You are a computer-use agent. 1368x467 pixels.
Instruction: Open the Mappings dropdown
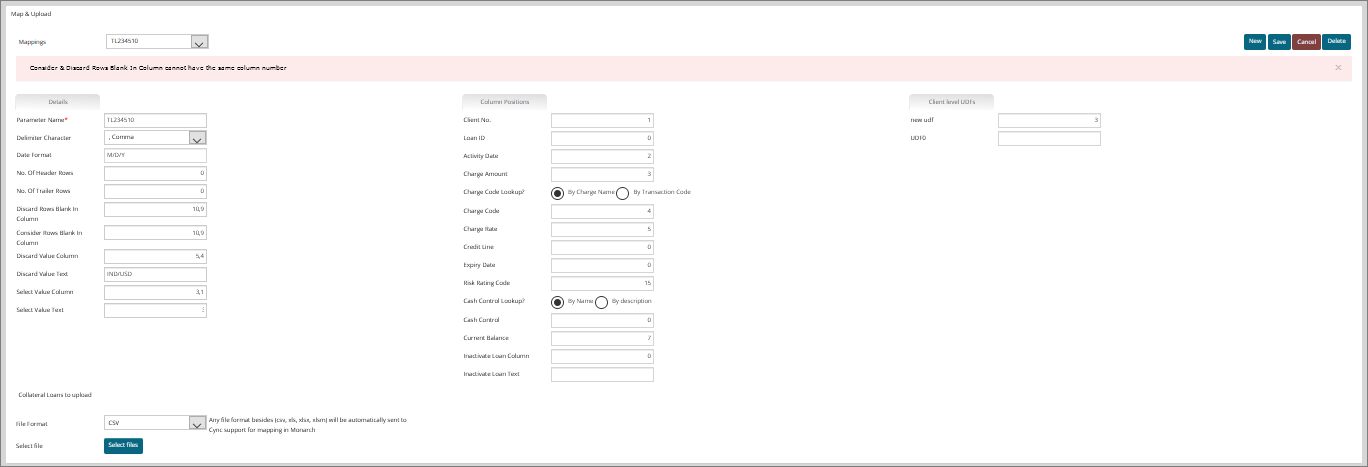point(198,42)
